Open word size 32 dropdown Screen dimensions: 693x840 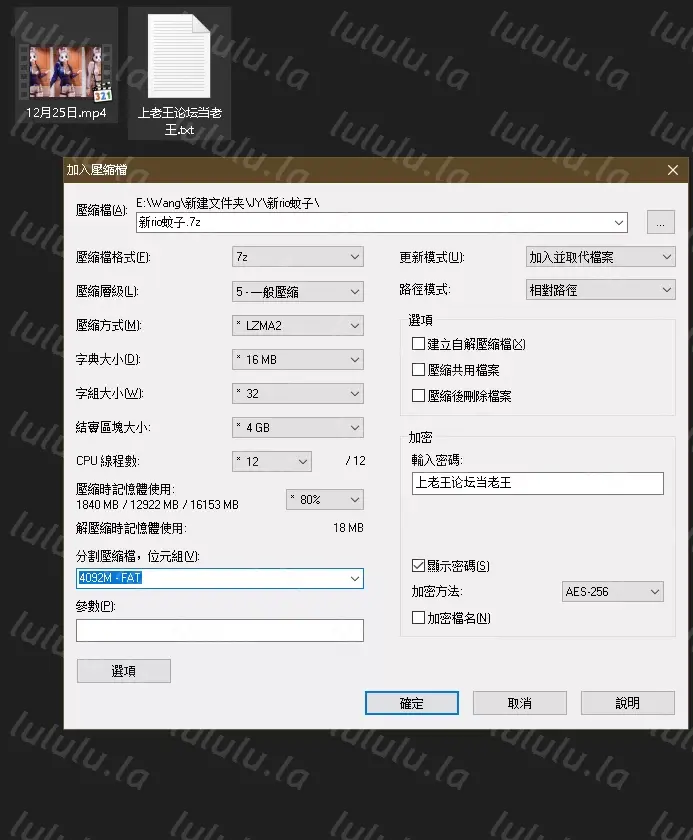pos(298,394)
